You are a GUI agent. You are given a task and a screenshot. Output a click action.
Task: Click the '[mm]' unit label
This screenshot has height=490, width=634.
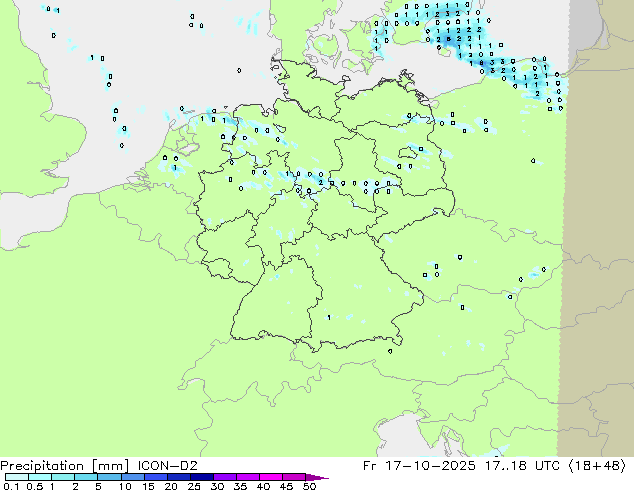tap(110, 466)
